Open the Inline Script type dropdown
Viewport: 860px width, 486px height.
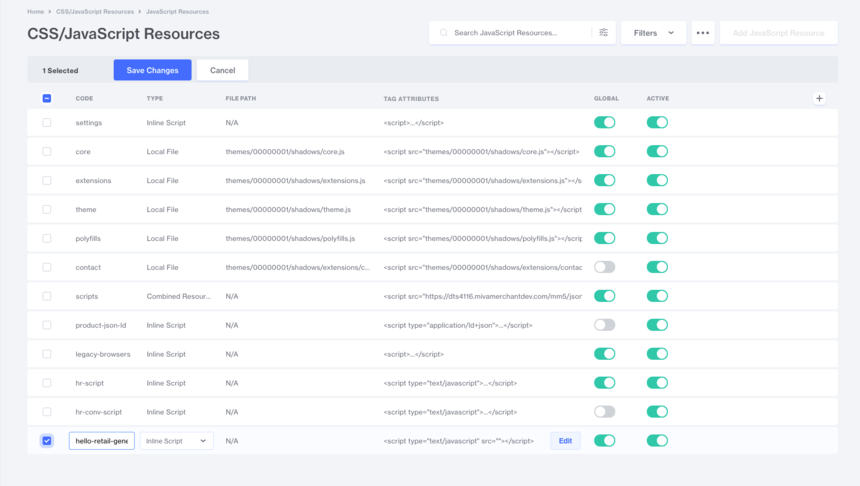(x=177, y=441)
